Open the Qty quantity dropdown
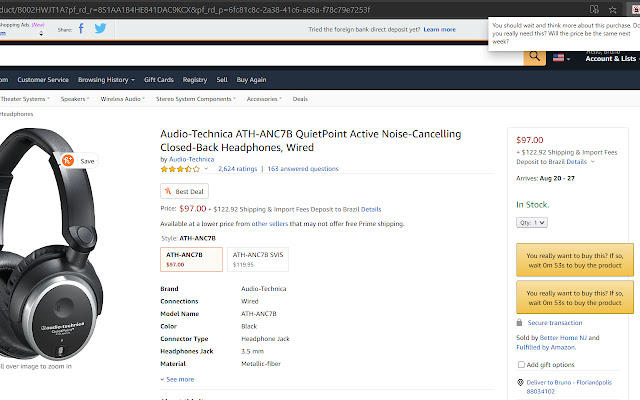Viewport: 640px width, 400px height. point(532,222)
